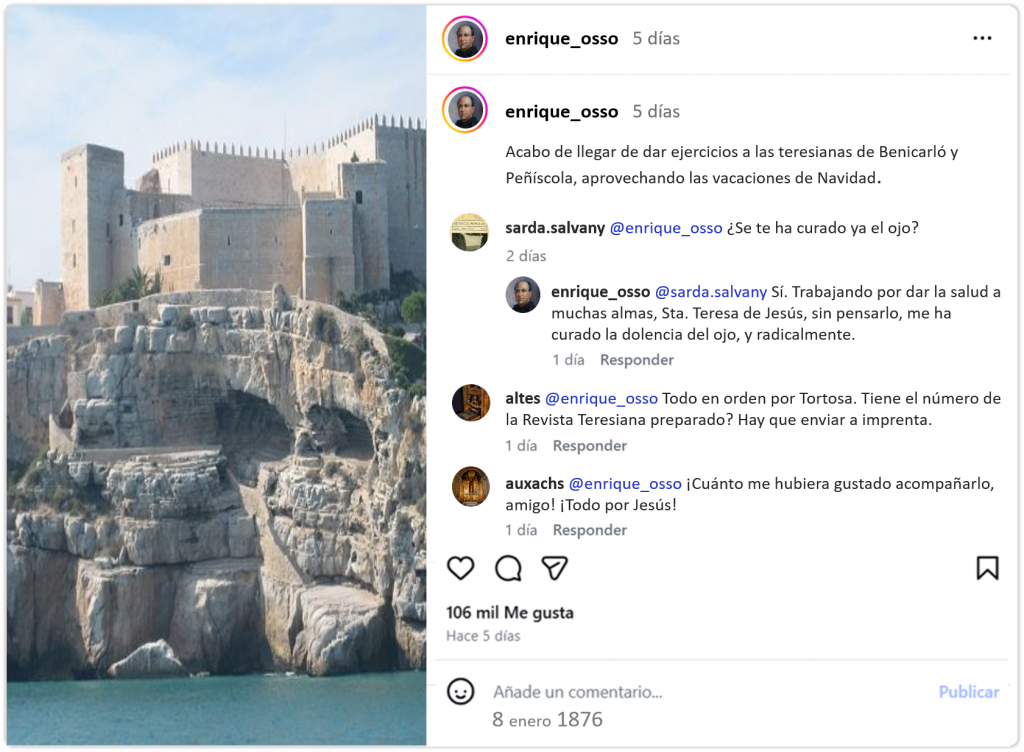This screenshot has width=1024, height=752.
Task: Open comments with the speech bubble icon
Action: [508, 568]
